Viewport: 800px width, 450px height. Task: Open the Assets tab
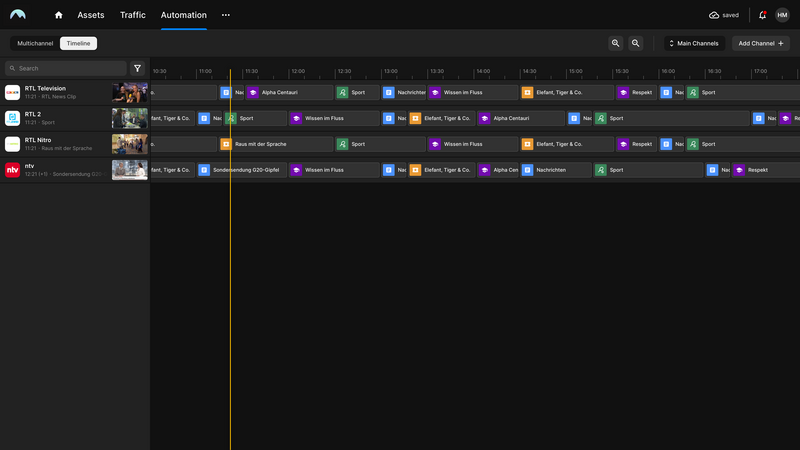point(91,15)
